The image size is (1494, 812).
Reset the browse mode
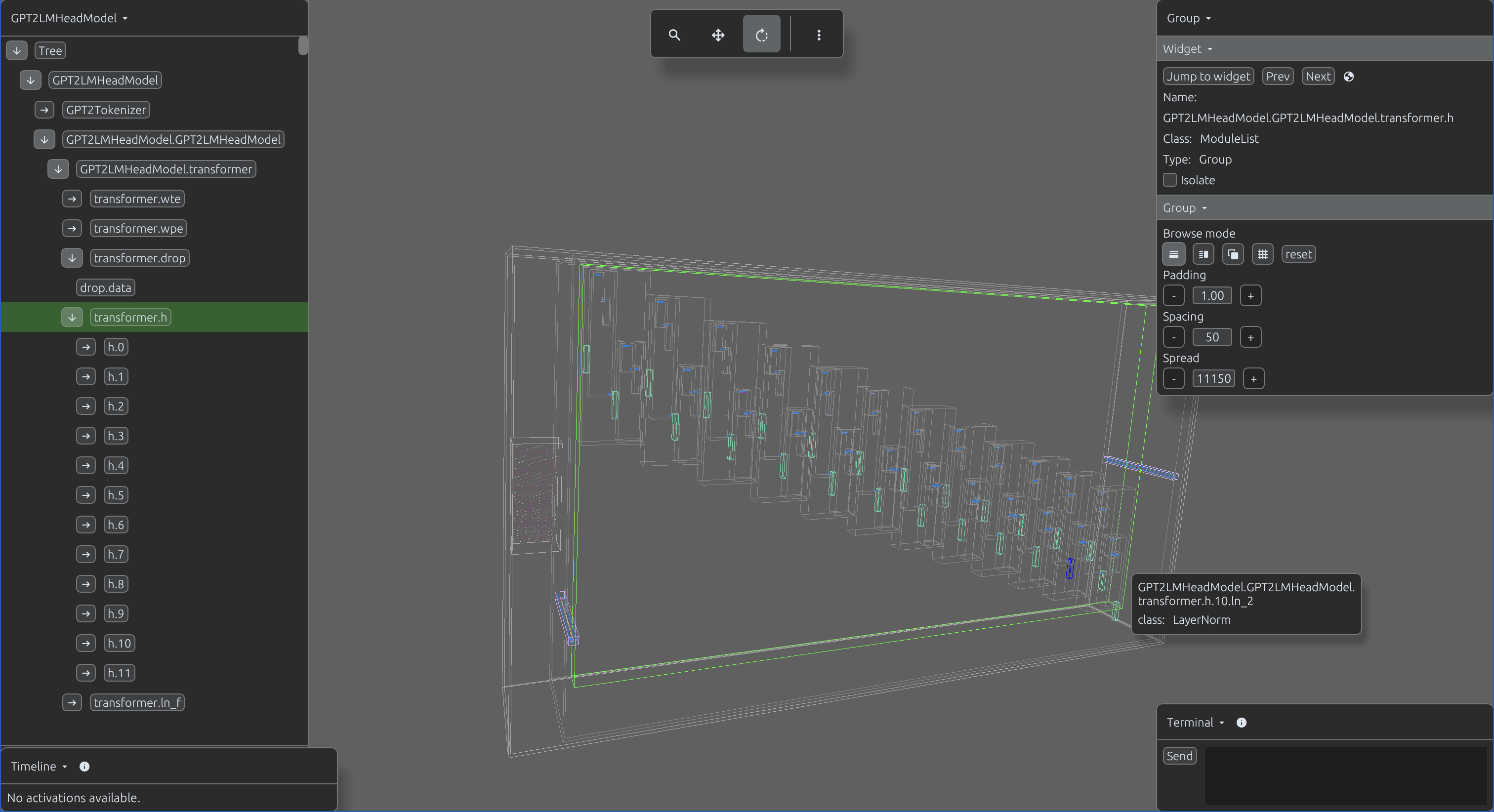1298,254
